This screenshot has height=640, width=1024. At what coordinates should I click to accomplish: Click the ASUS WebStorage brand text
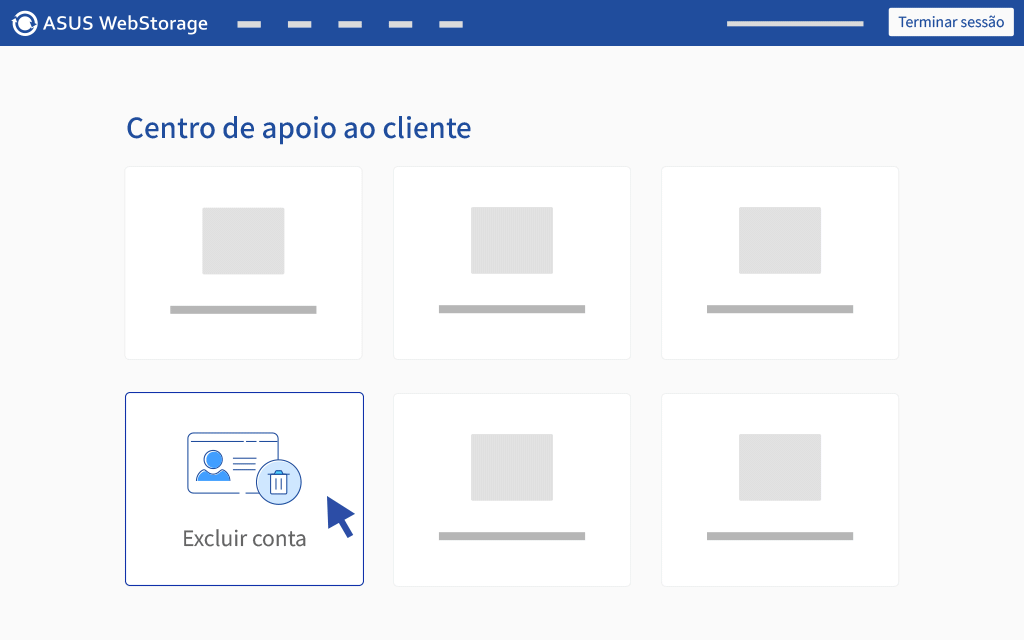click(x=125, y=24)
